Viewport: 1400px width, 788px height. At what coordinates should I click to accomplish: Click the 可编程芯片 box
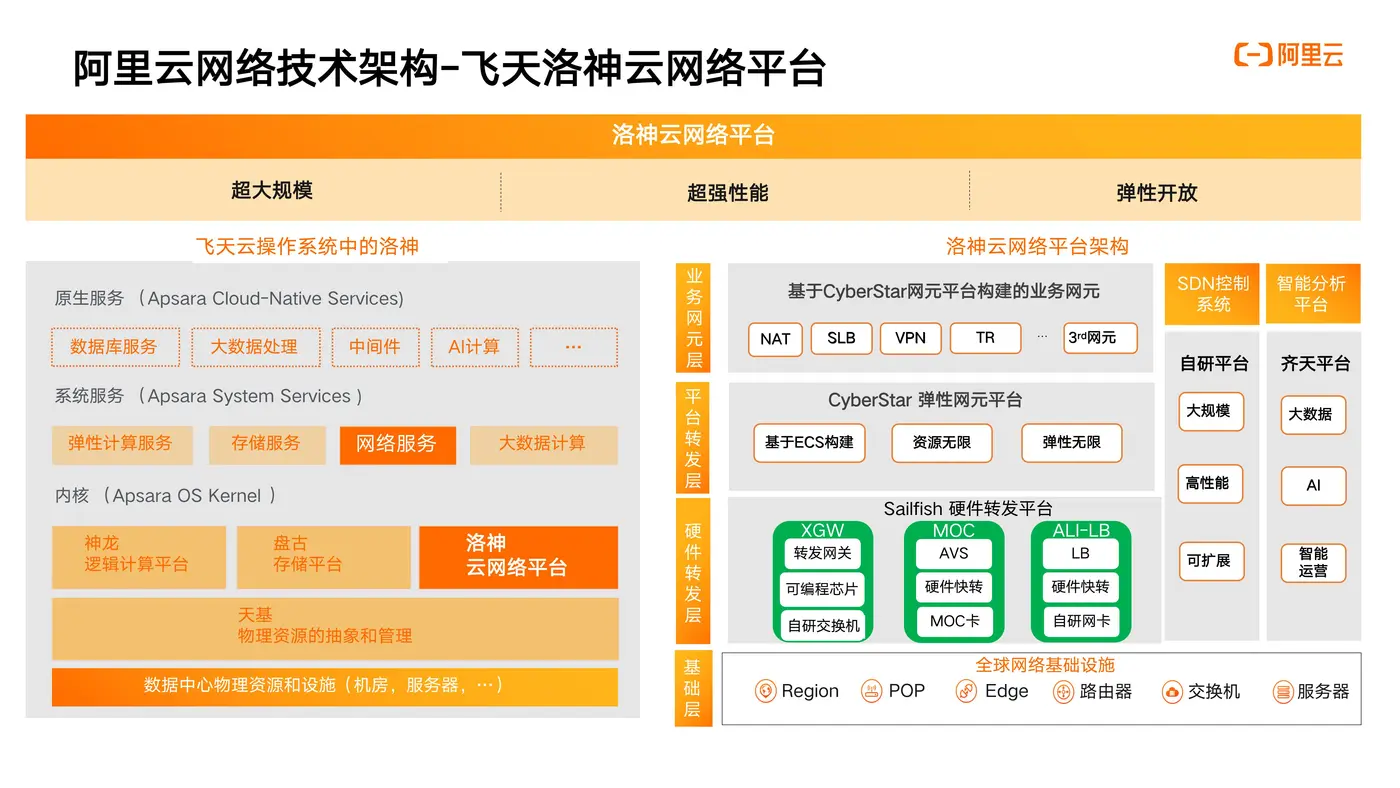click(x=822, y=589)
